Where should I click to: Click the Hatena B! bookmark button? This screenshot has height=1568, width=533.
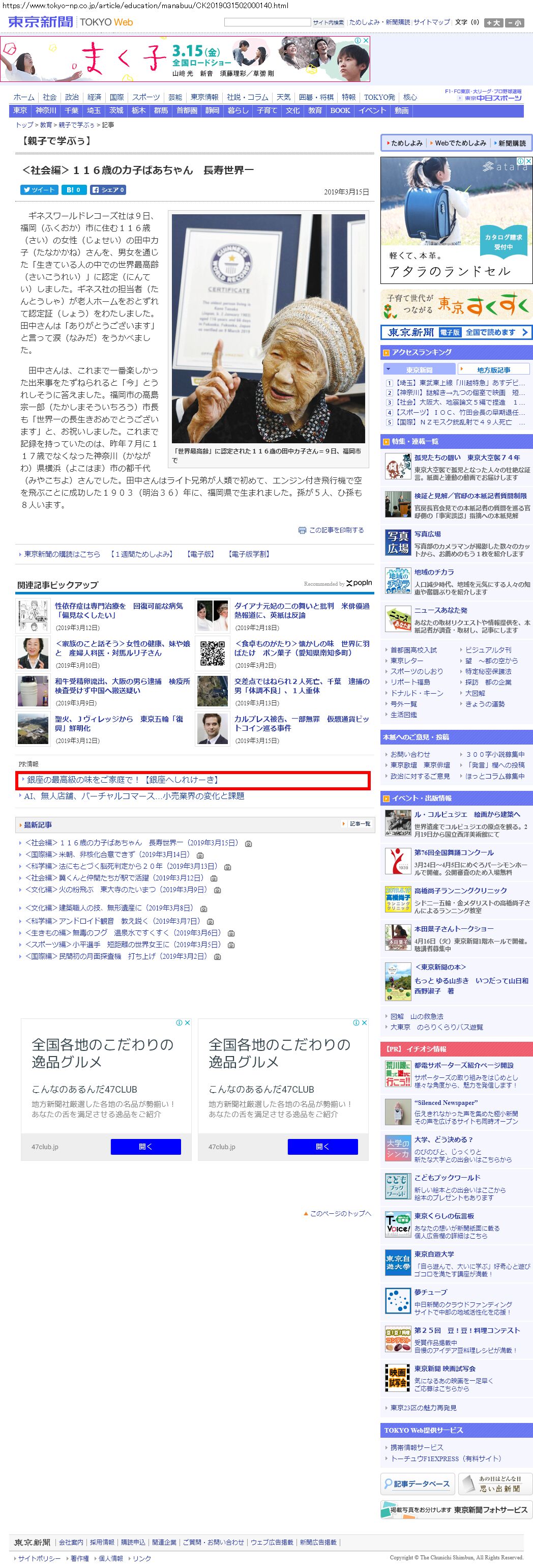coord(74,190)
